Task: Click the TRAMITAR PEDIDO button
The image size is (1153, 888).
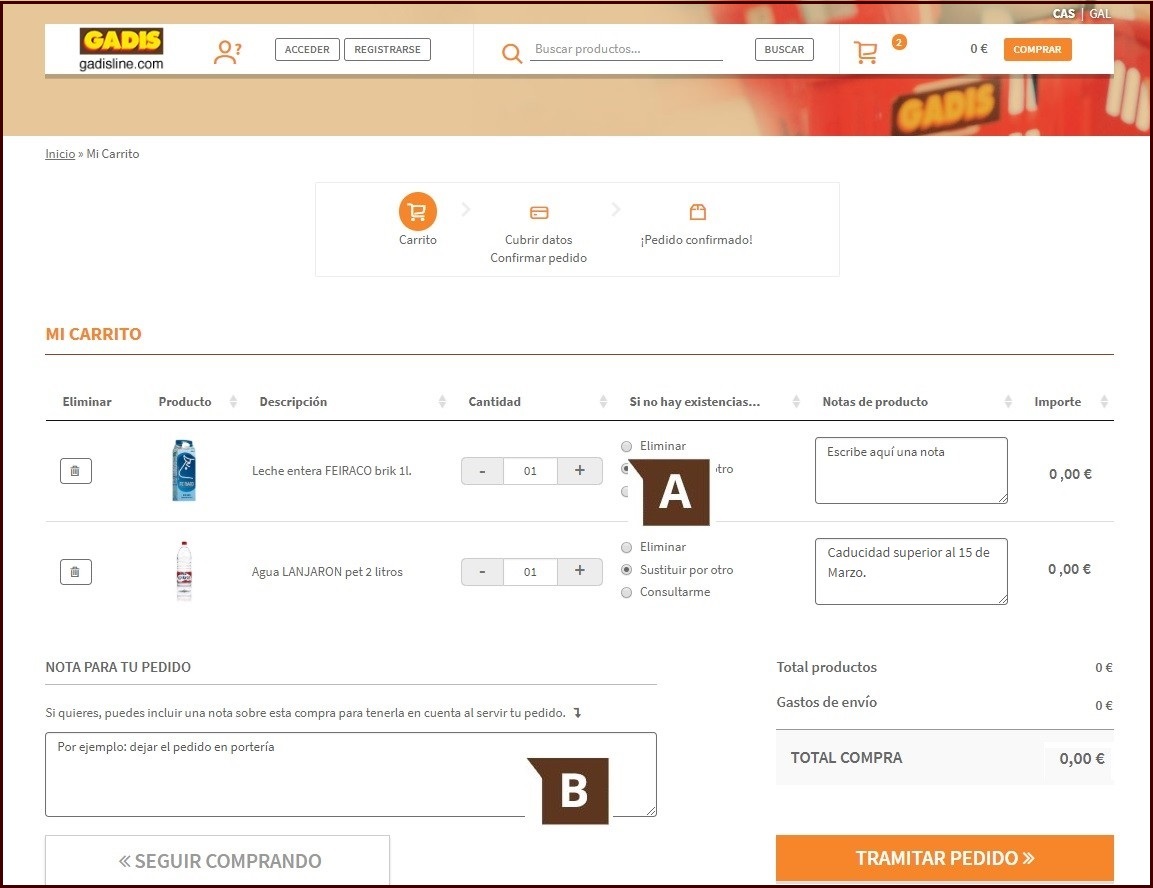Action: pos(945,858)
